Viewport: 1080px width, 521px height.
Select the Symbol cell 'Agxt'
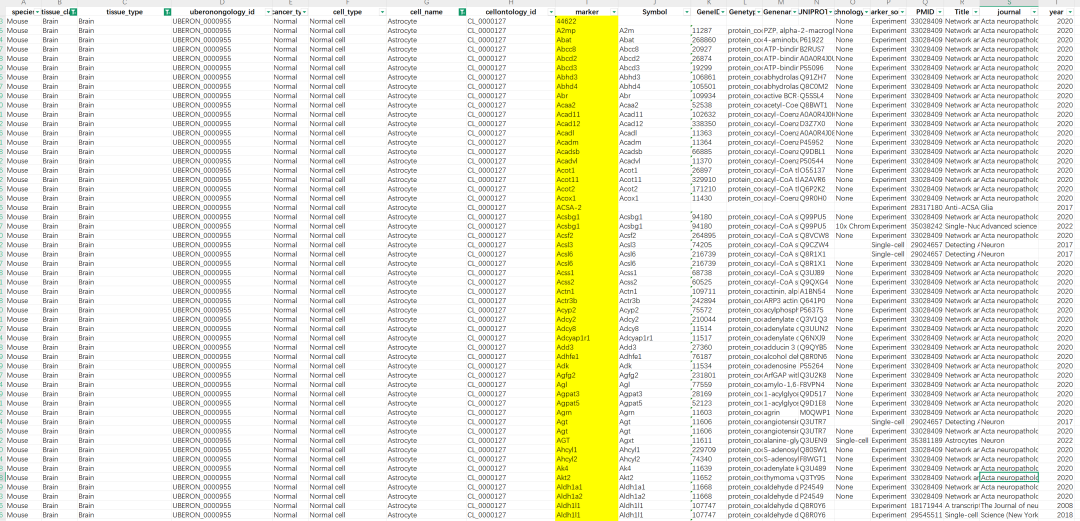(x=654, y=440)
